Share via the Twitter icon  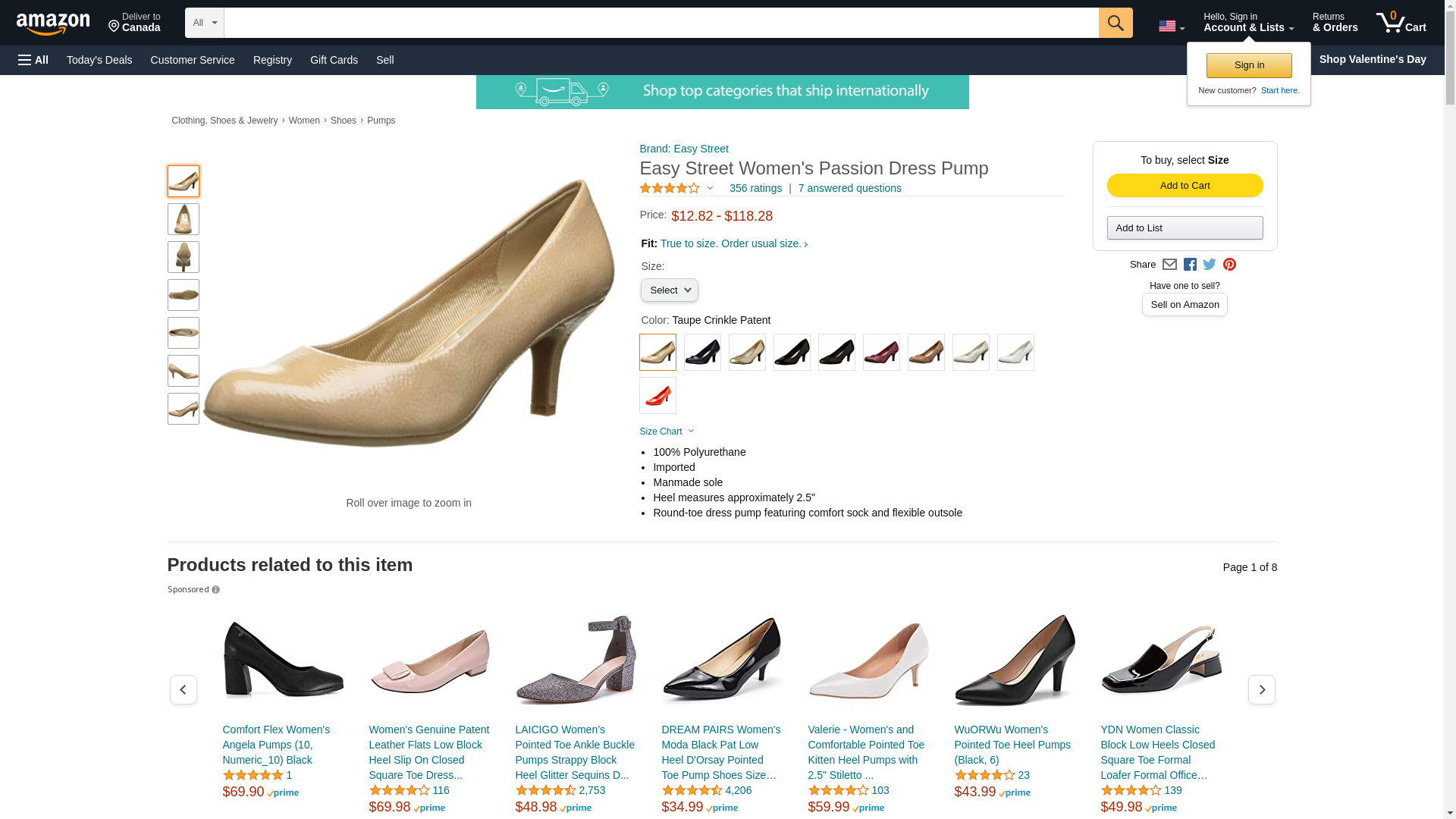[1210, 265]
